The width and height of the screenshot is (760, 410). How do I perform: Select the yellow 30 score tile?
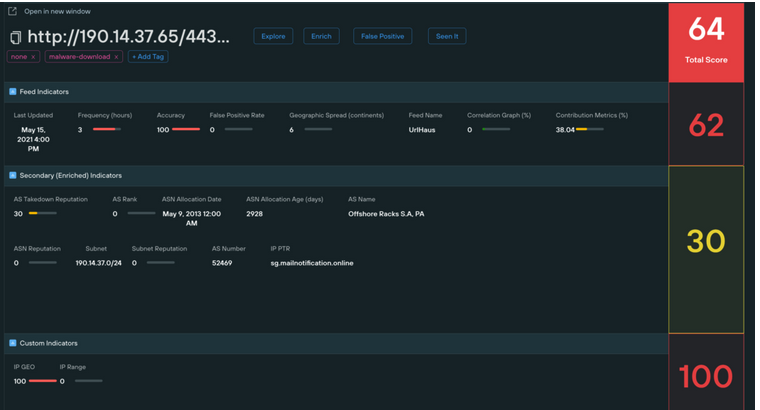pos(706,241)
